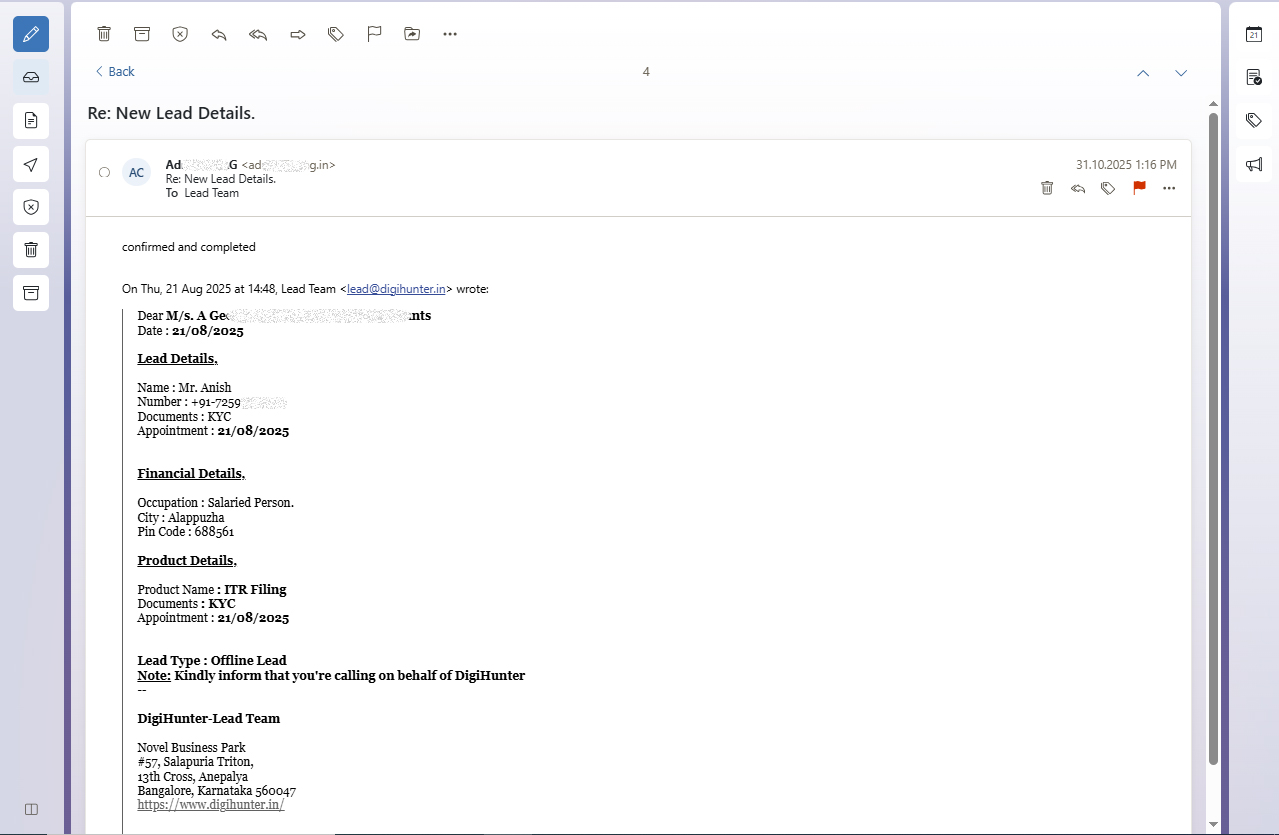1279x835 pixels.
Task: Go to previous message with up chevron
Action: (x=1143, y=73)
